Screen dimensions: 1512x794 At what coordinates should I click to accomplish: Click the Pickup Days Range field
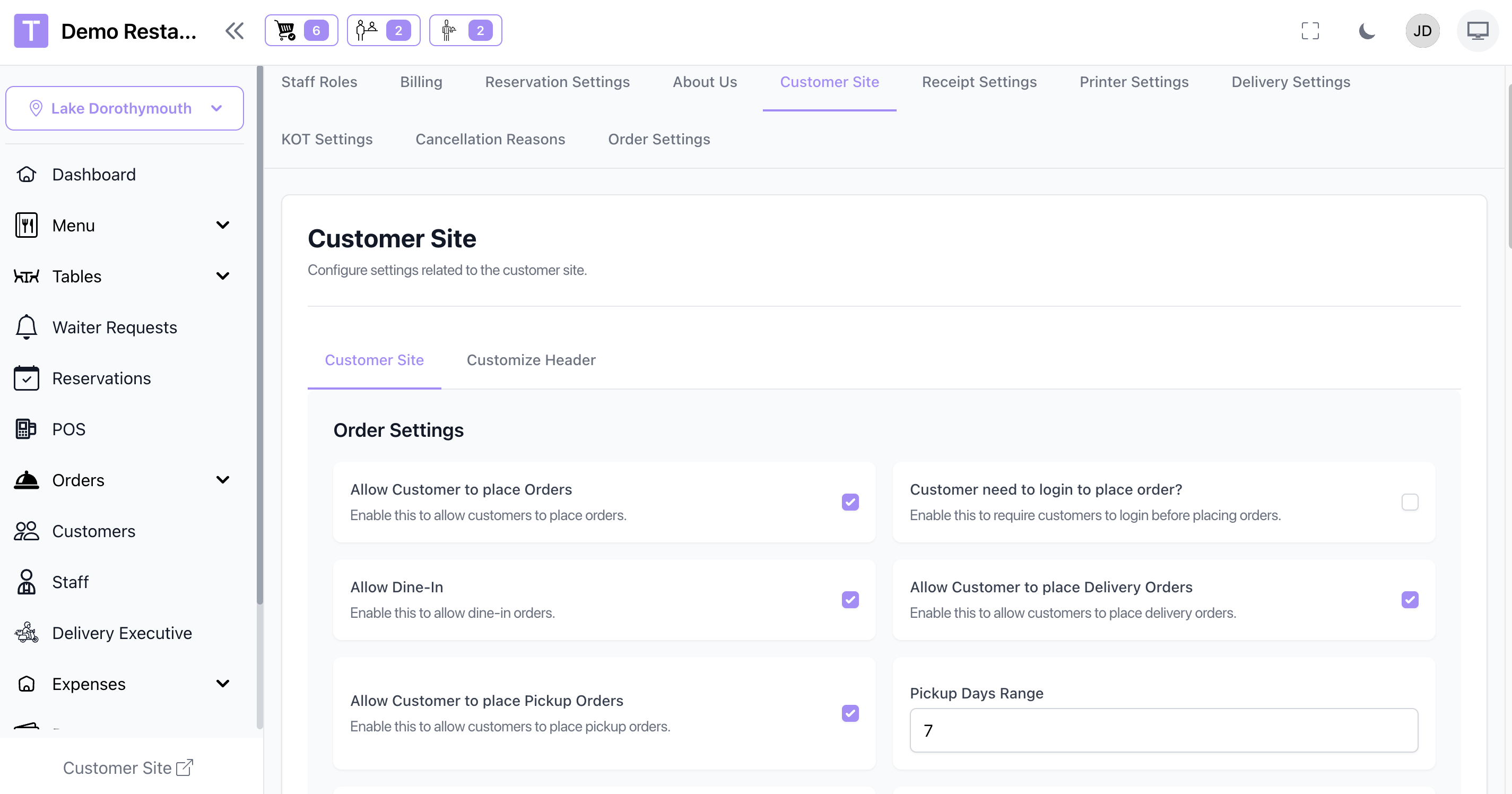(x=1163, y=730)
